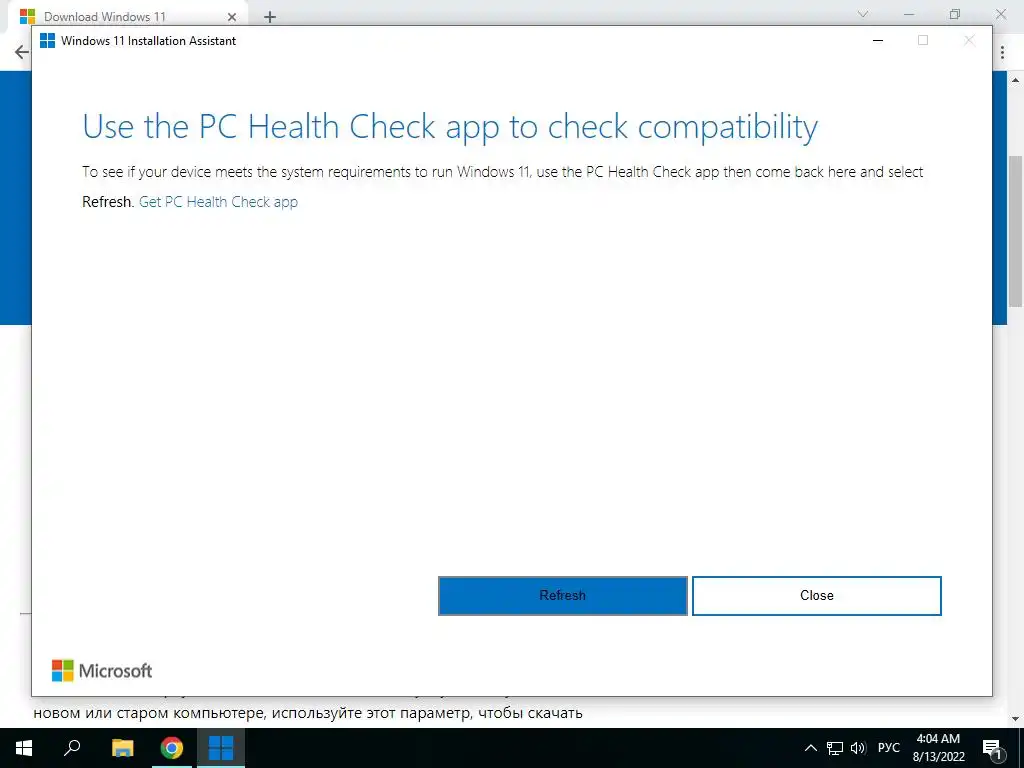The height and width of the screenshot is (768, 1024).
Task: Click the Windows 11 Installation Assistant taskbar icon
Action: coord(221,748)
